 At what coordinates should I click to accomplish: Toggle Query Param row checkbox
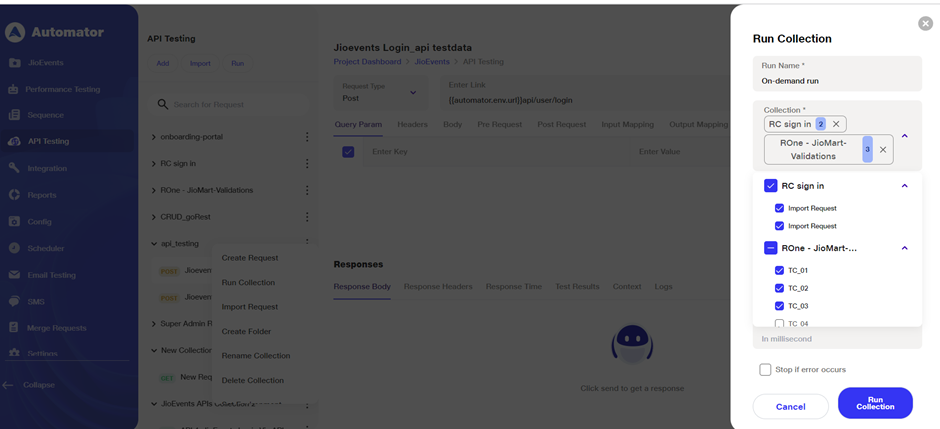pyautogui.click(x=348, y=152)
